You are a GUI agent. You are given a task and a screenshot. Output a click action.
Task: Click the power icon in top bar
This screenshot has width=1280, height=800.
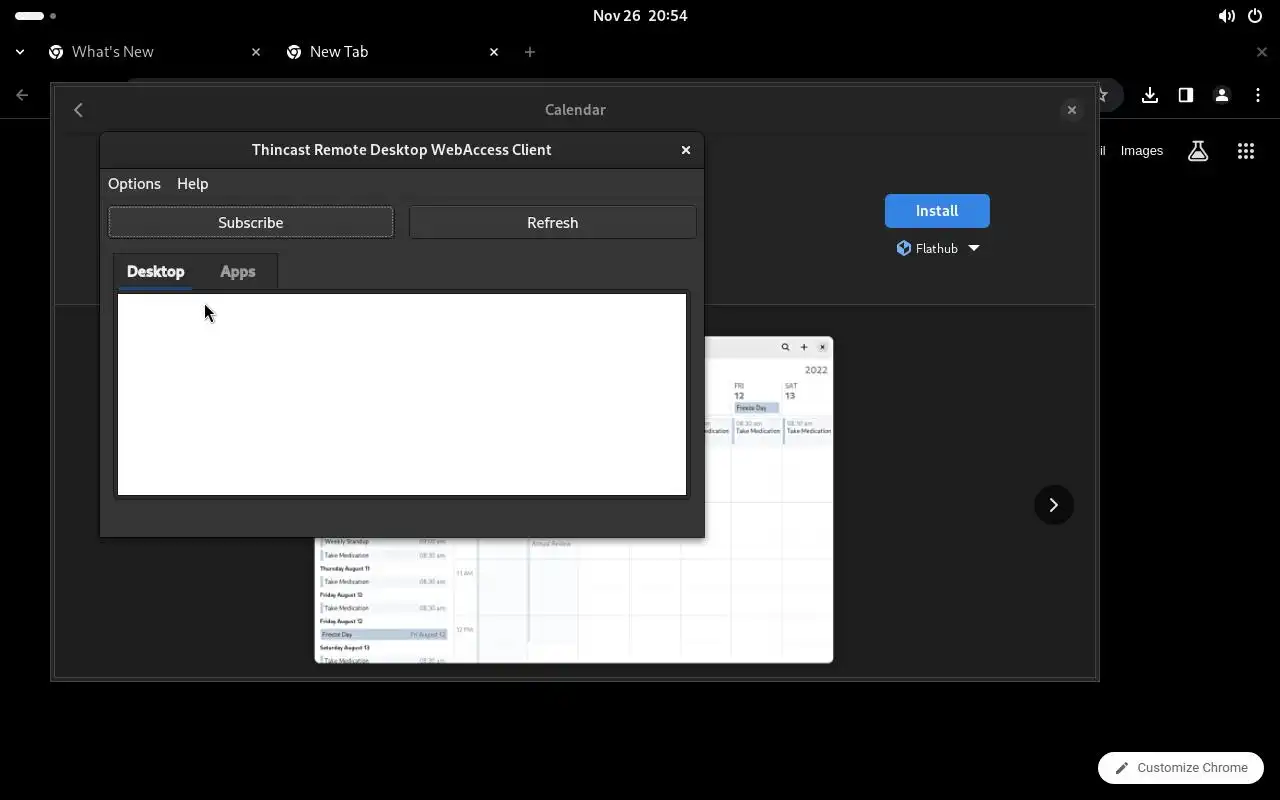[1255, 16]
